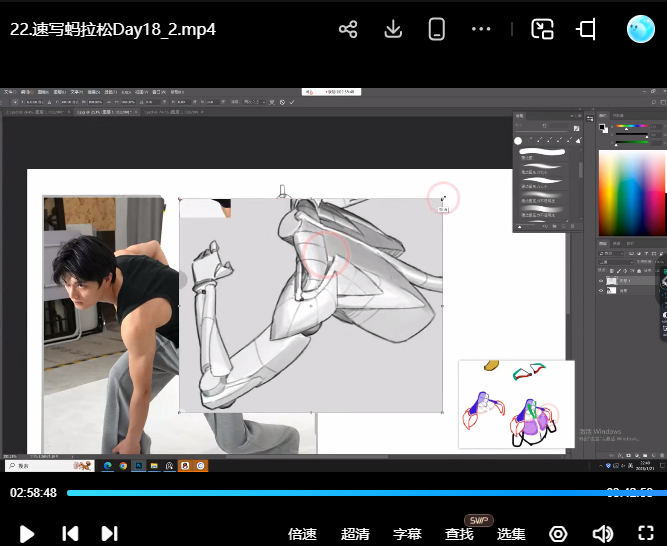Screen dimensions: 667x546
Task: Open the 倍速 playback speed menu
Action: pos(302,534)
